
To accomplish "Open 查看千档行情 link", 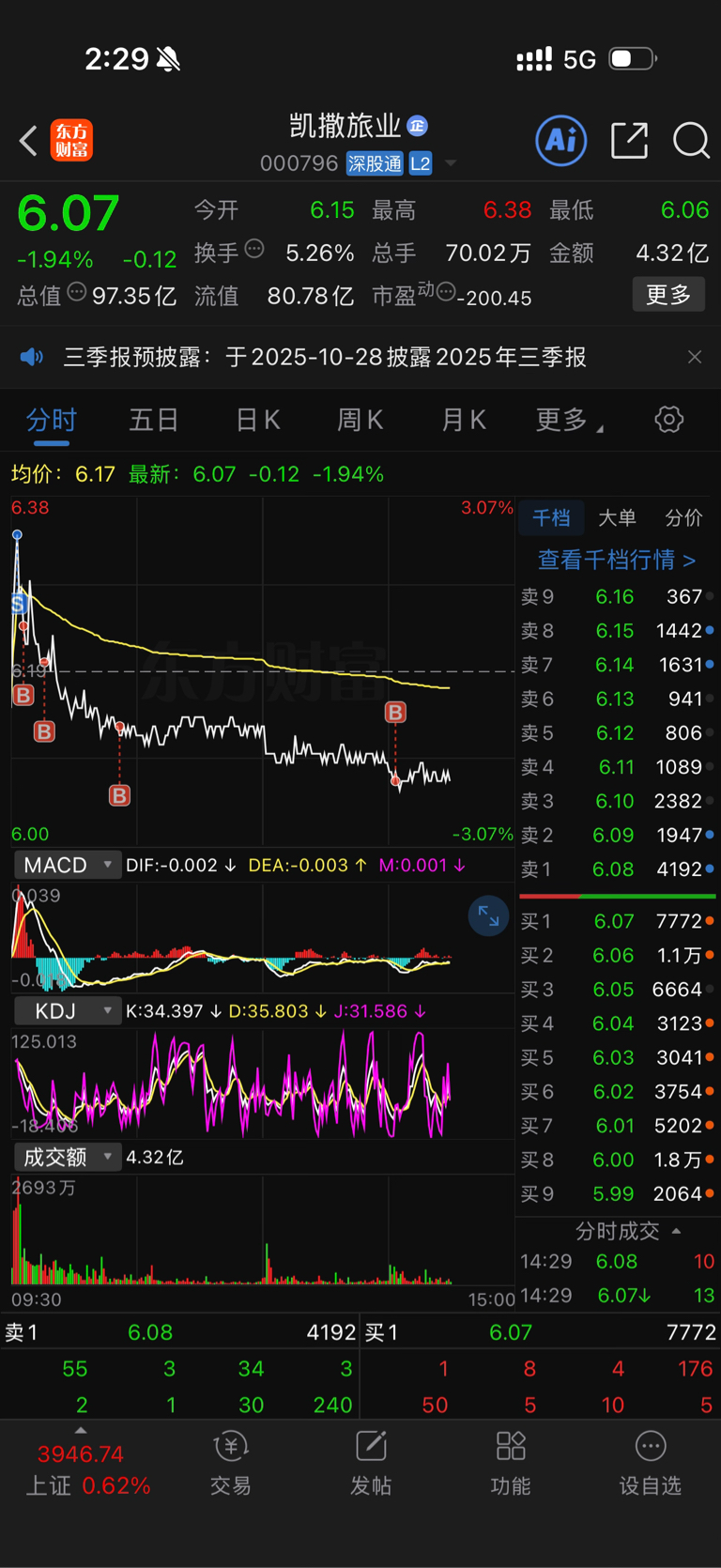I will [616, 560].
